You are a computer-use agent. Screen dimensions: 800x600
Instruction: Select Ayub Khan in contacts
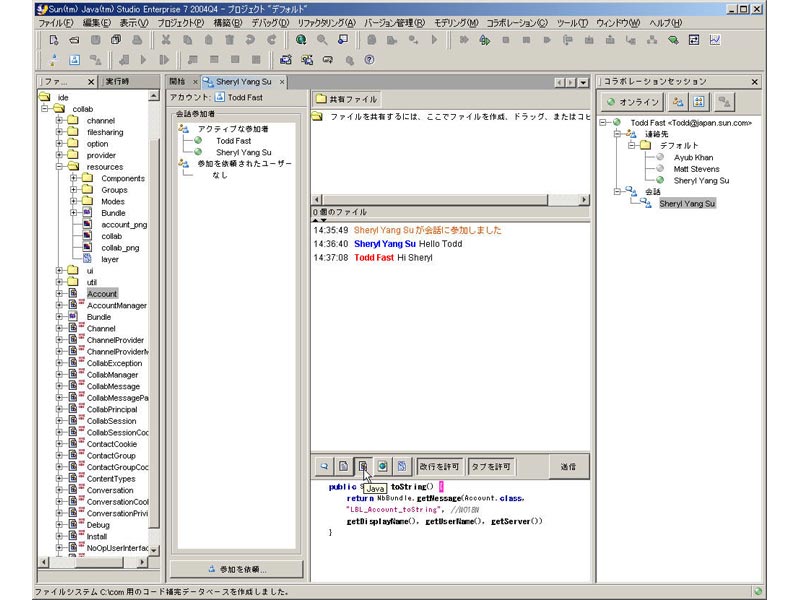tap(693, 158)
